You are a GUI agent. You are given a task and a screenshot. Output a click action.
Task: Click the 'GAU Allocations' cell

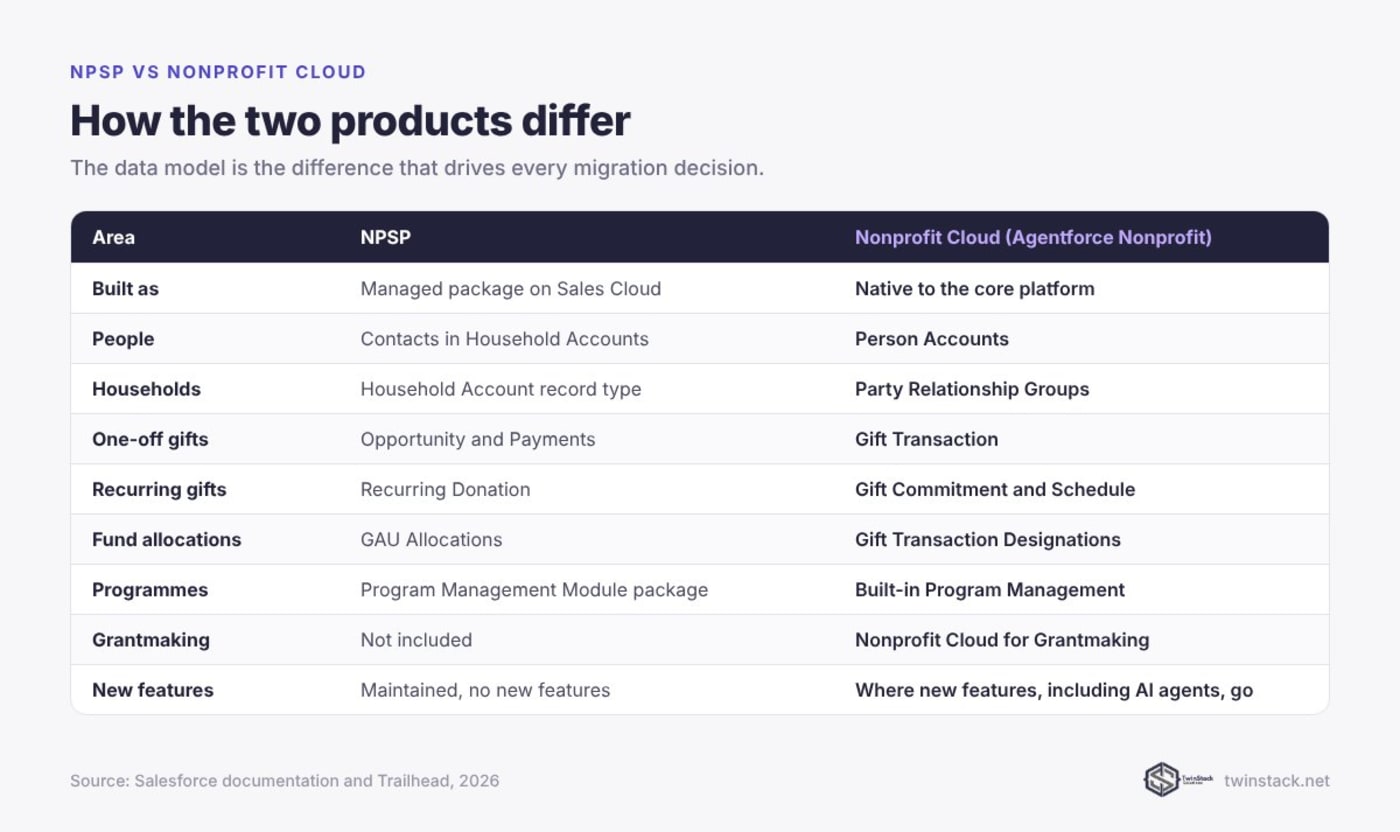431,540
